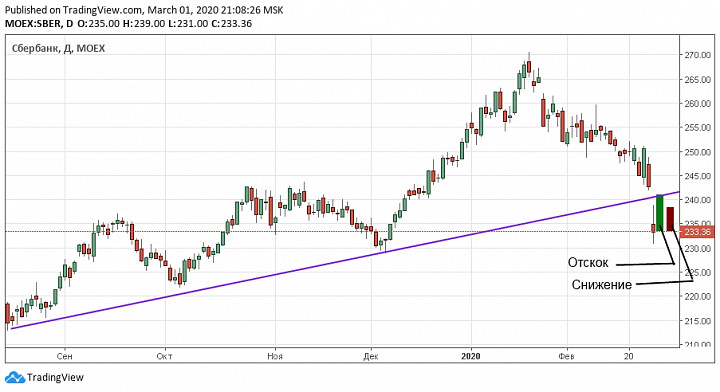Click the 'Ноя' month label on time axis

275,356
